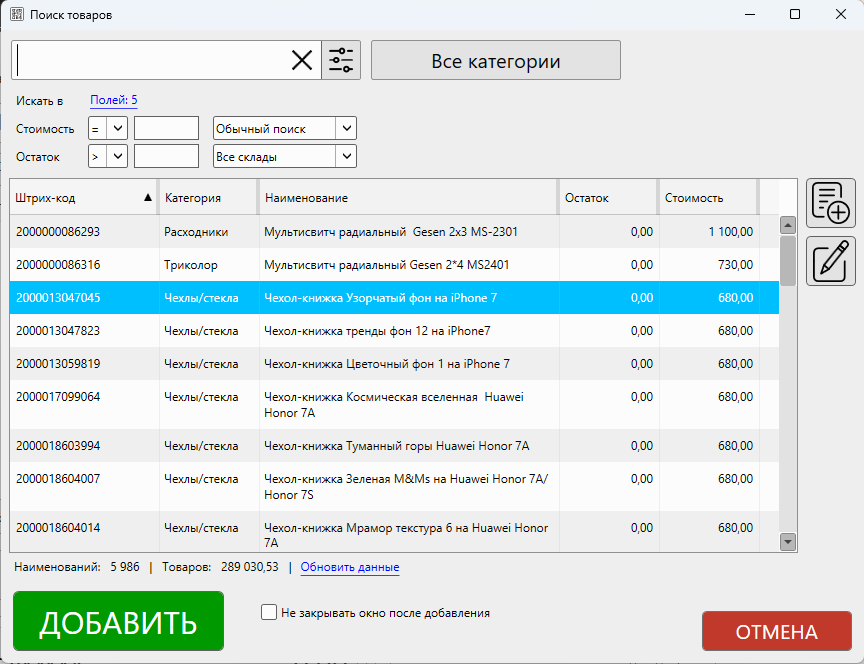This screenshot has height=664, width=864.
Task: Click the edit product pencil icon
Action: tap(831, 260)
